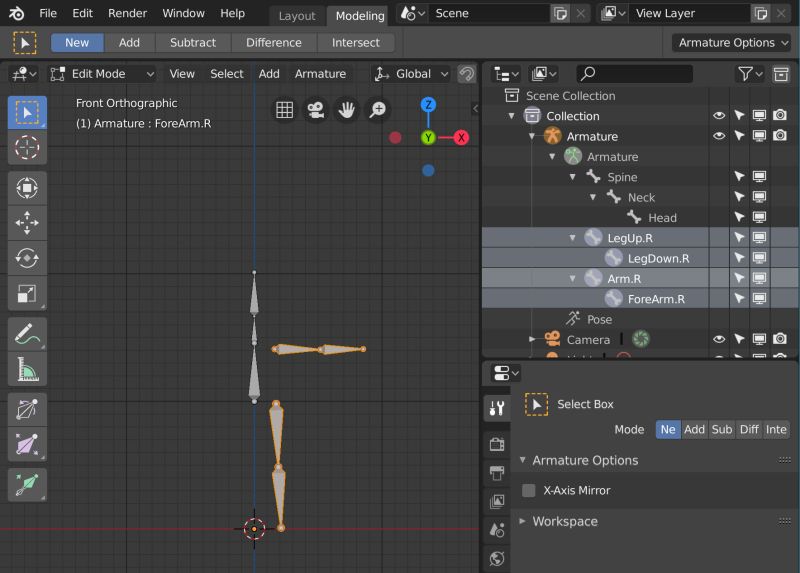Open the editor type dropdown in viewport
800x573 pixels.
pos(23,74)
